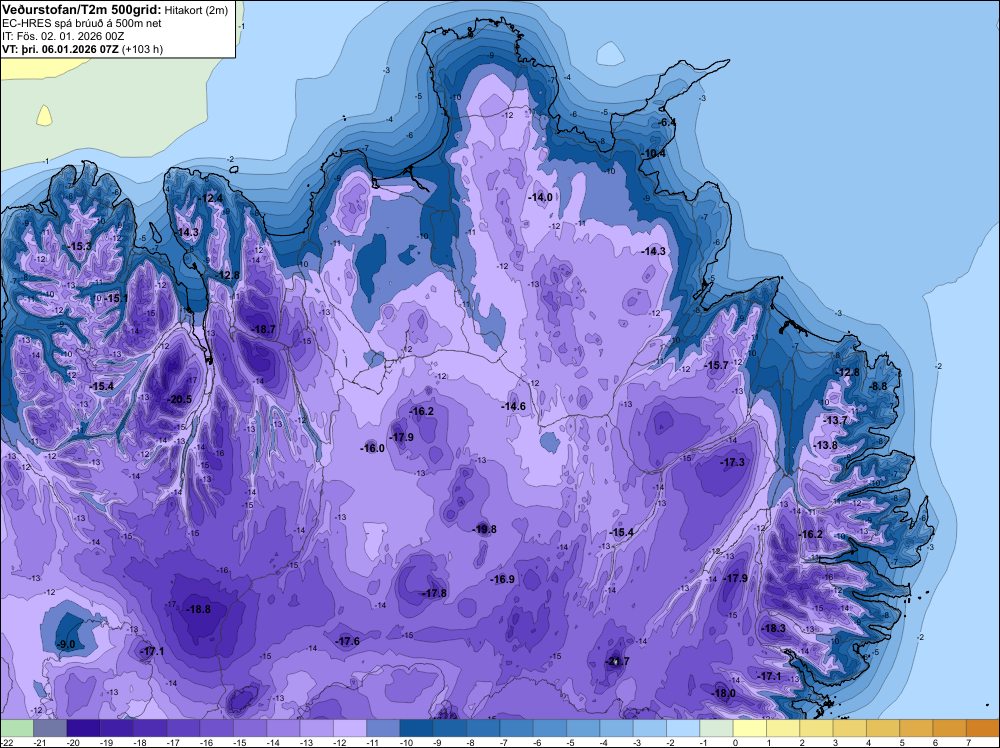1000x748 pixels.
Task: Select the -14.0 temperature value
Action: (x=540, y=198)
